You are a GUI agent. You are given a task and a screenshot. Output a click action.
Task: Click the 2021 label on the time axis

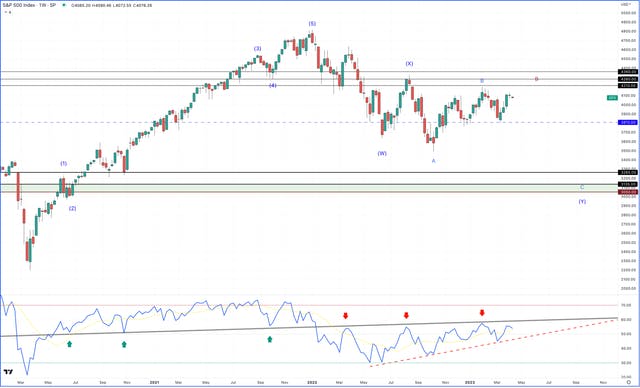point(154,382)
